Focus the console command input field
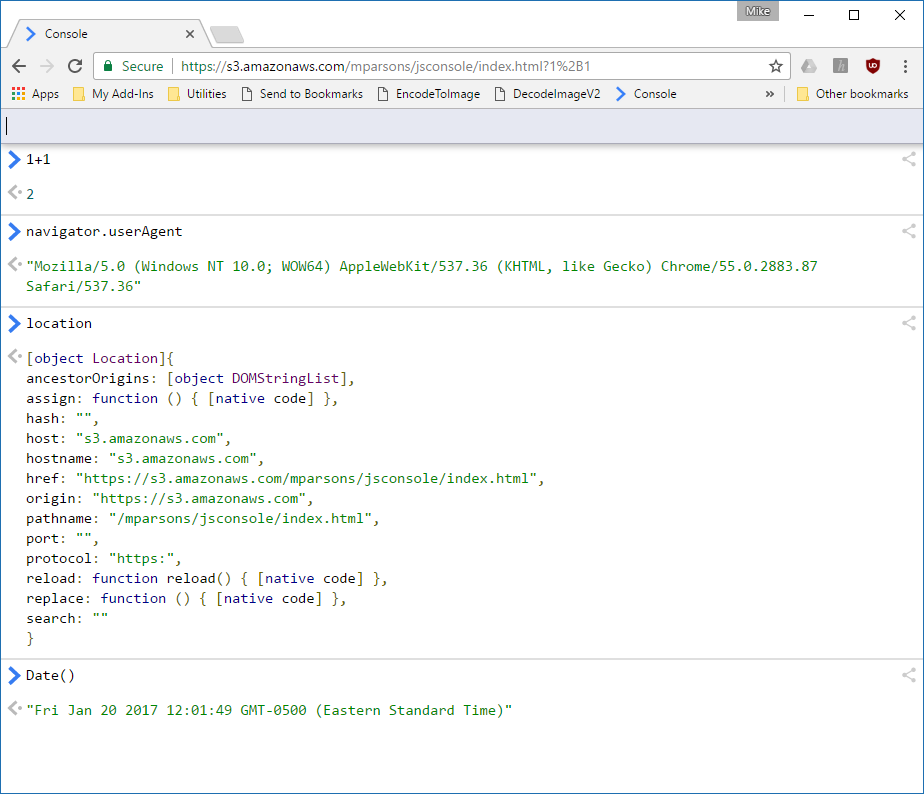 462,126
